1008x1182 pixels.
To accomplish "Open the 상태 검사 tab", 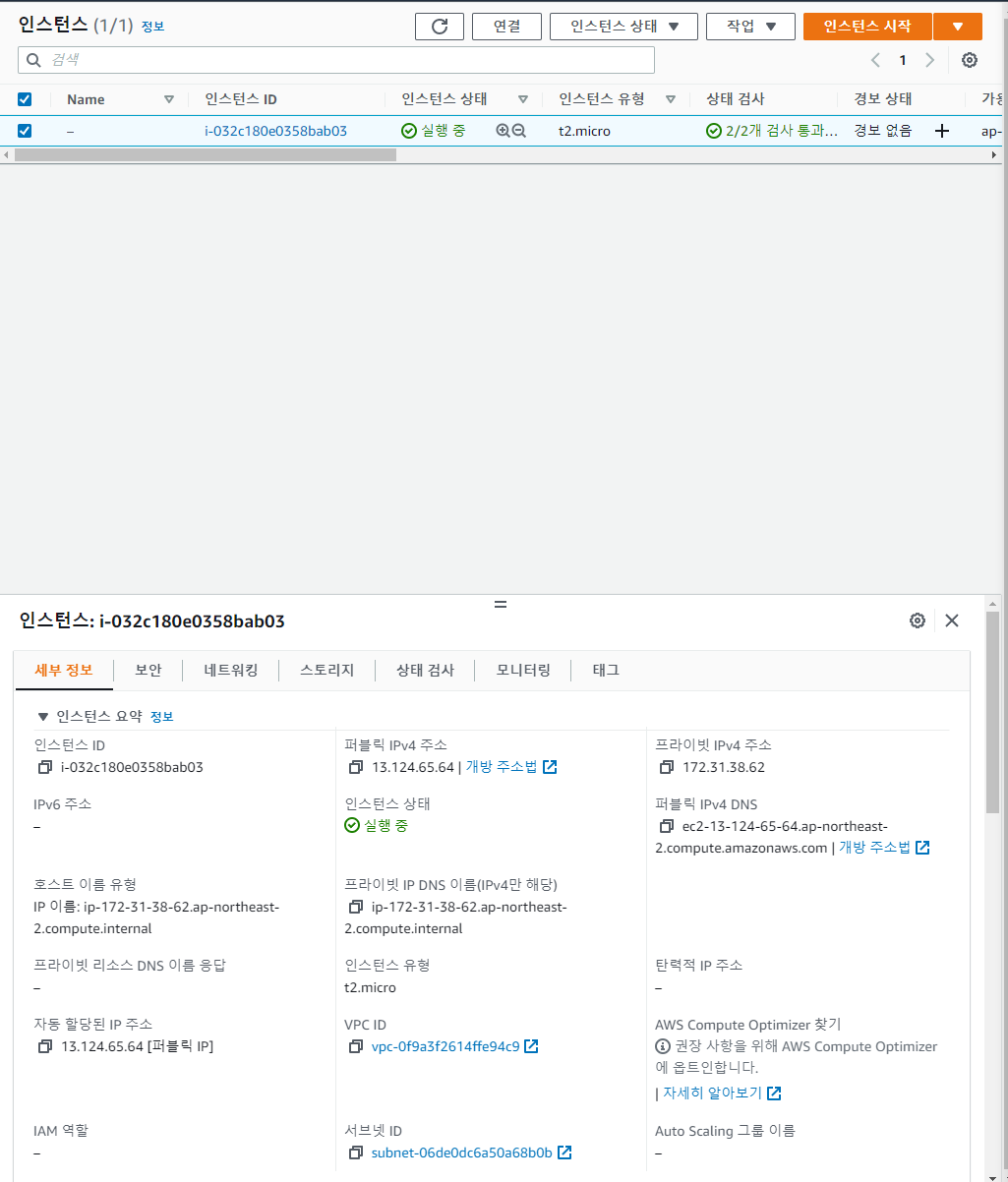I will [425, 670].
